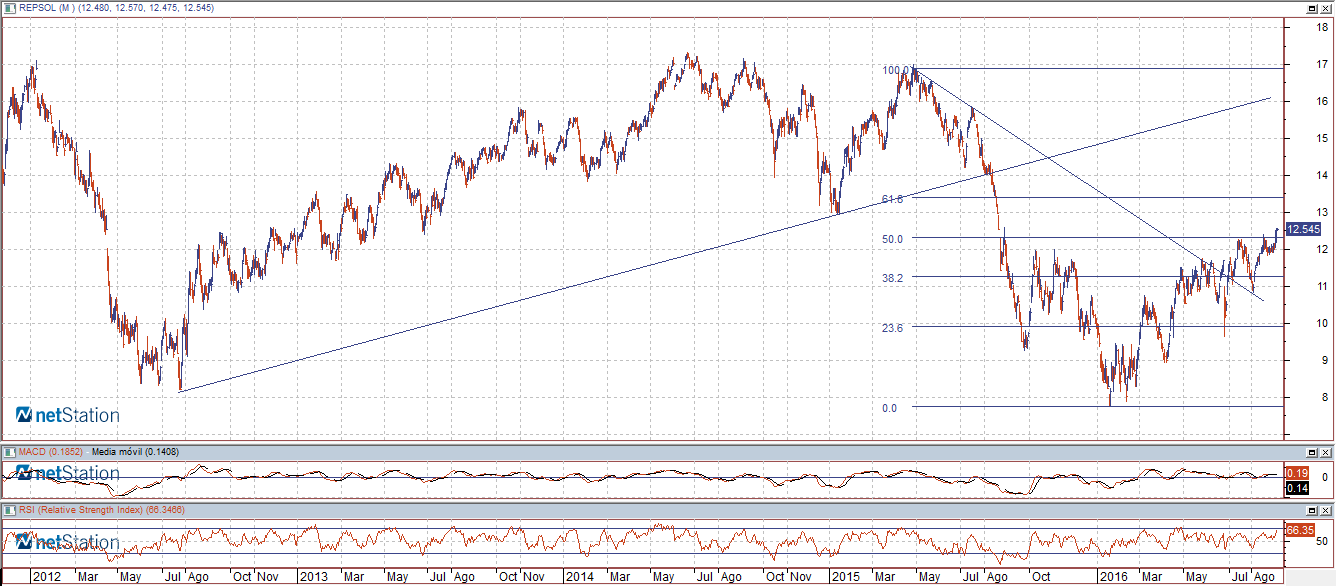The width and height of the screenshot is (1336, 586).
Task: Click the 15 price axis label
Action: point(1321,139)
